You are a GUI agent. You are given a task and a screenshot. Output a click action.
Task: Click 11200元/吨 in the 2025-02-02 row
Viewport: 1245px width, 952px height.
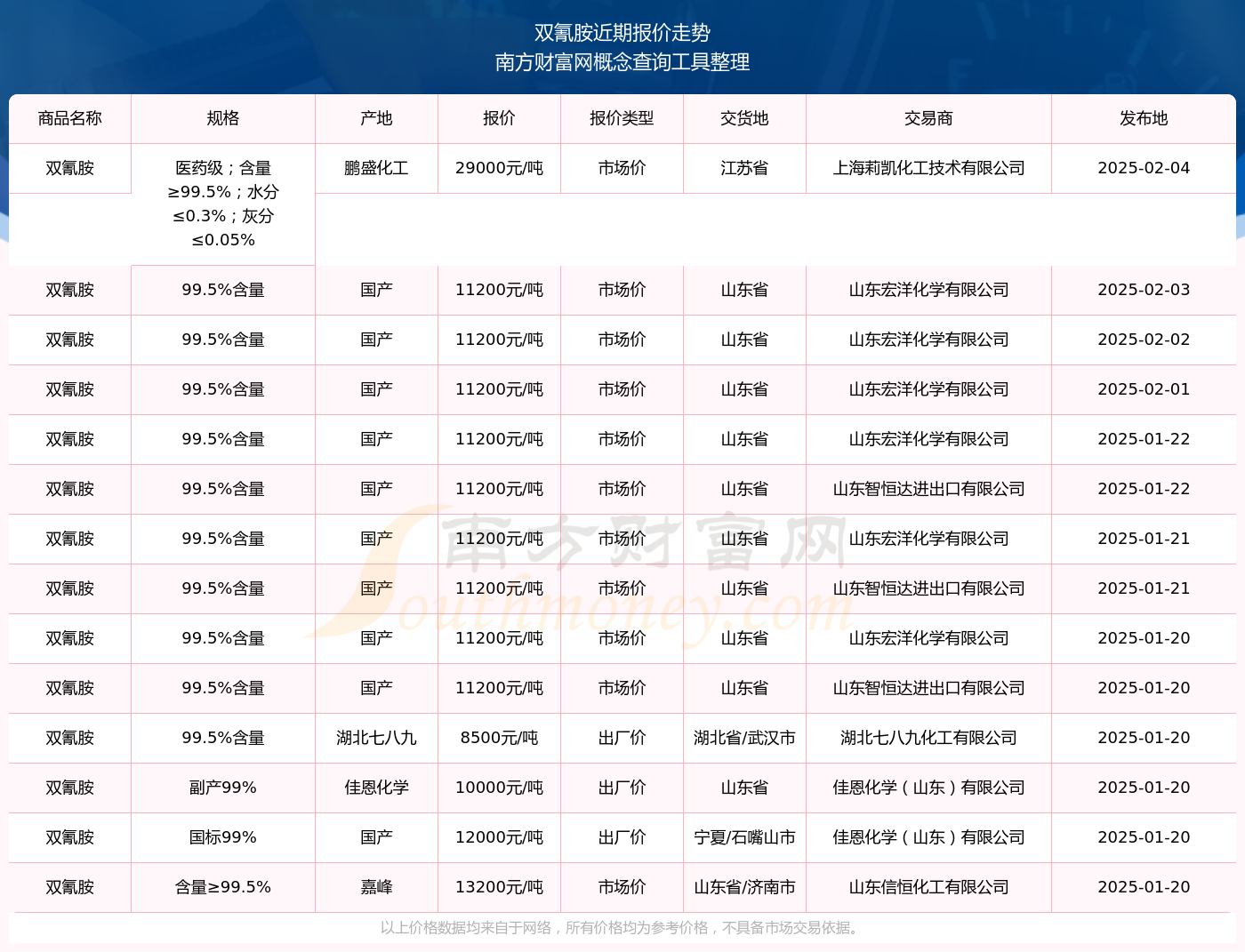pyautogui.click(x=499, y=340)
